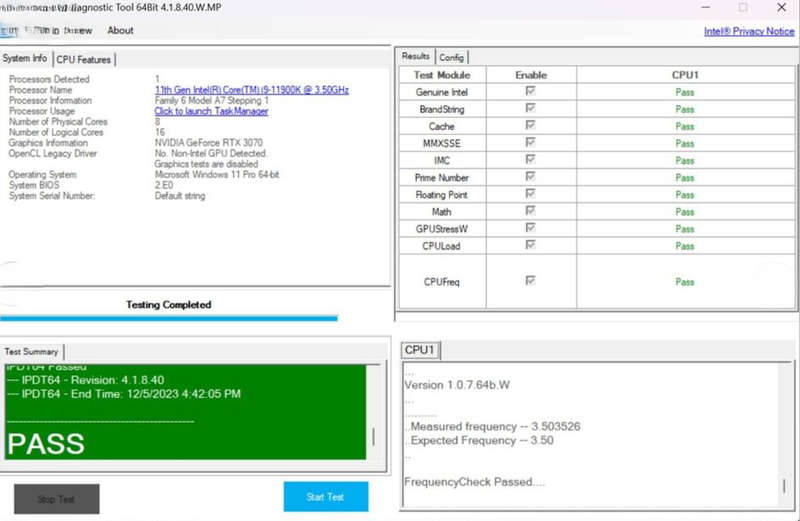This screenshot has height=521, width=800.
Task: Toggle the Genuine Intel enable checkbox
Action: [530, 91]
